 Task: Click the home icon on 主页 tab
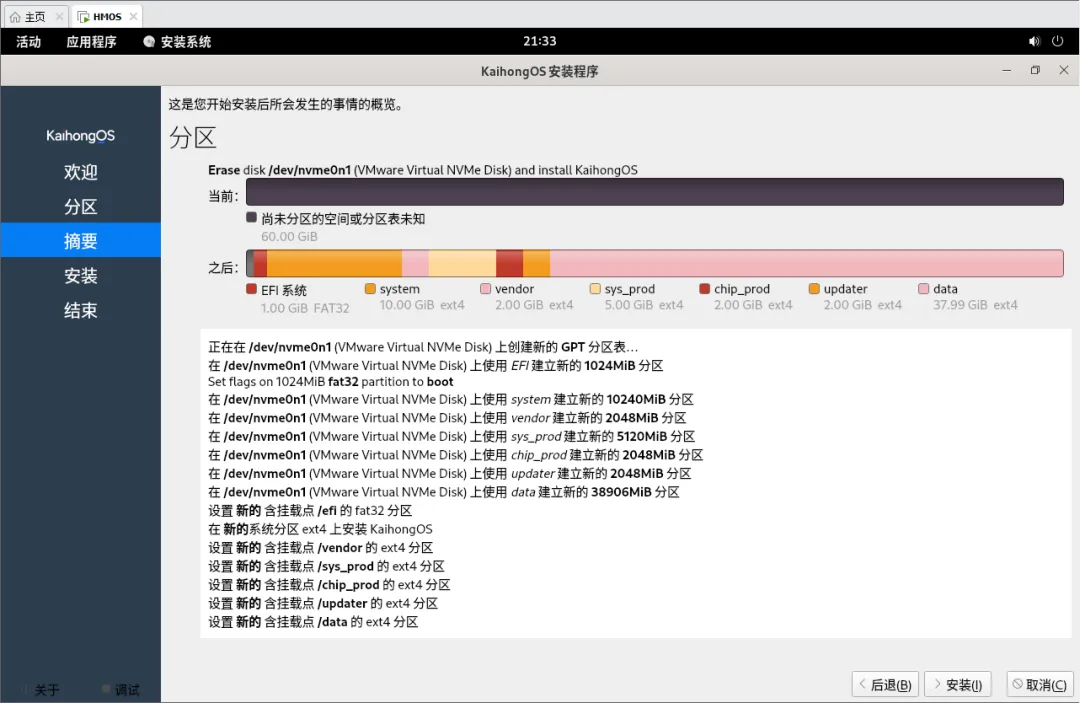pyautogui.click(x=15, y=17)
